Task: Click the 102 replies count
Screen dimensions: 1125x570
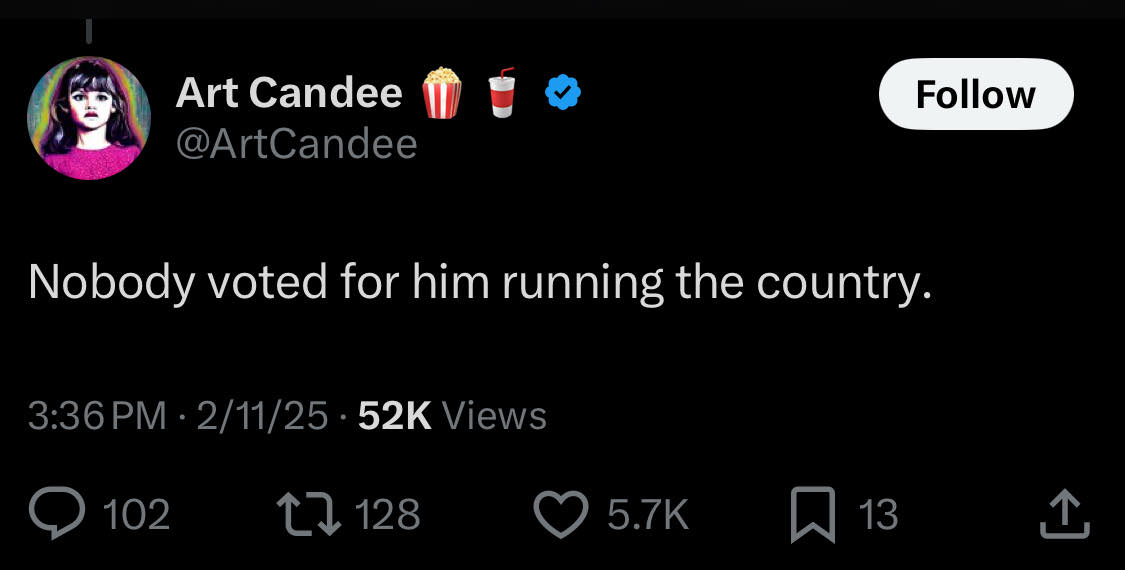Action: click(x=137, y=515)
